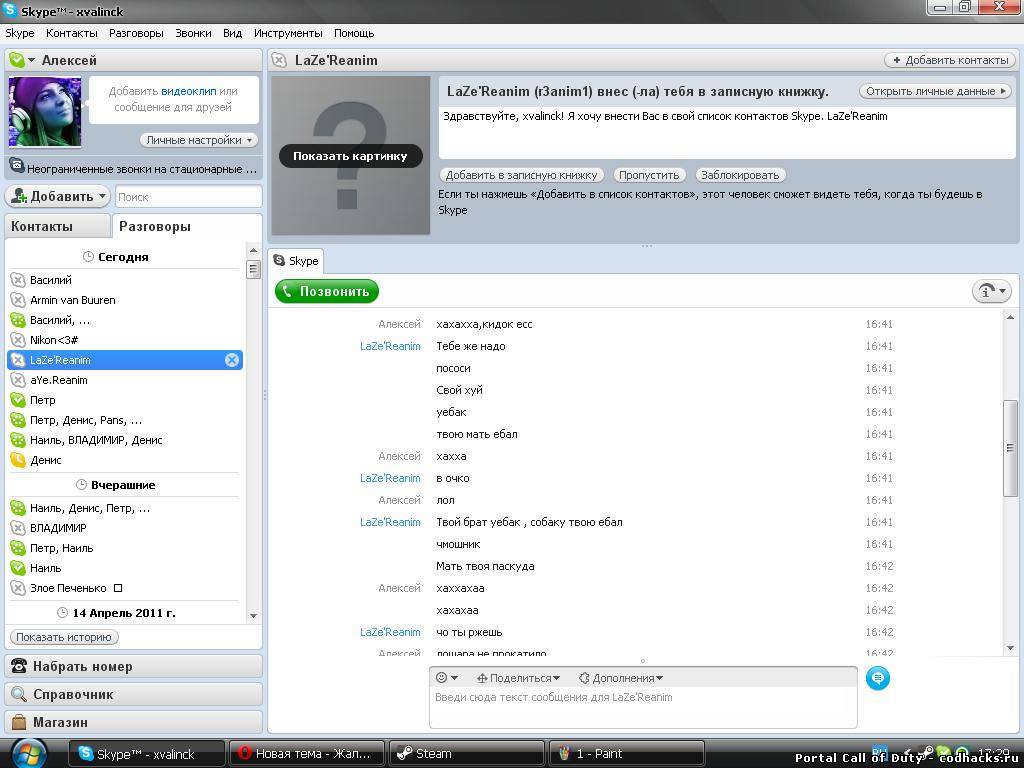Click chat scrollbar thumb

[1010, 447]
